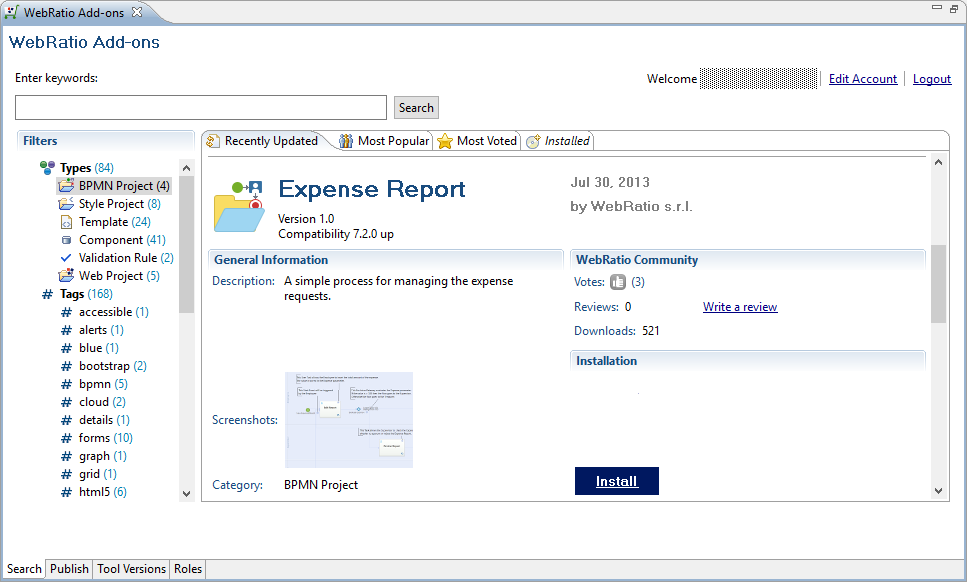The image size is (967, 582).
Task: Click the Filters scroll down arrow
Action: [x=186, y=494]
